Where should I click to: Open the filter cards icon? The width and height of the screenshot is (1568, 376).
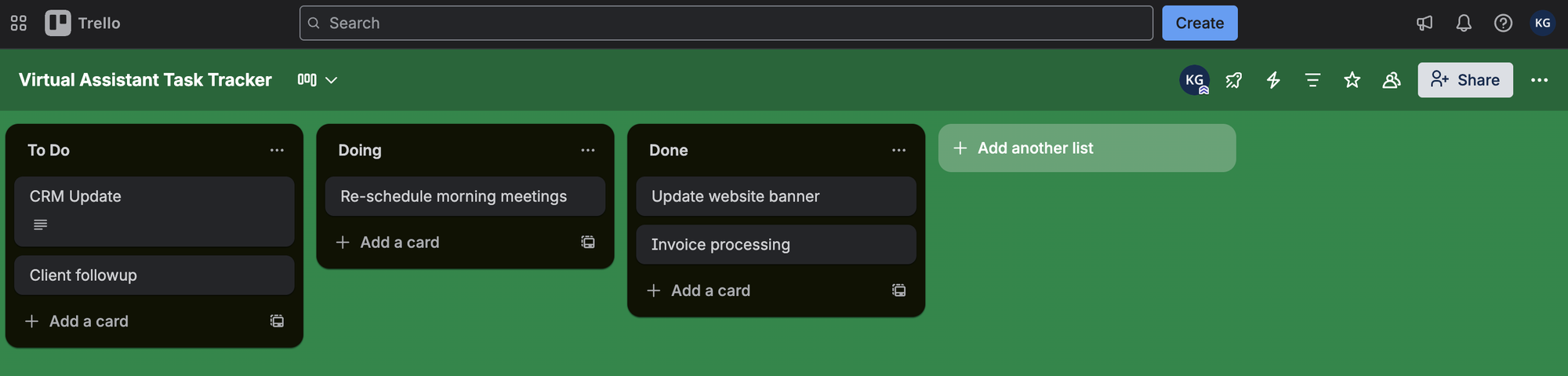1312,80
